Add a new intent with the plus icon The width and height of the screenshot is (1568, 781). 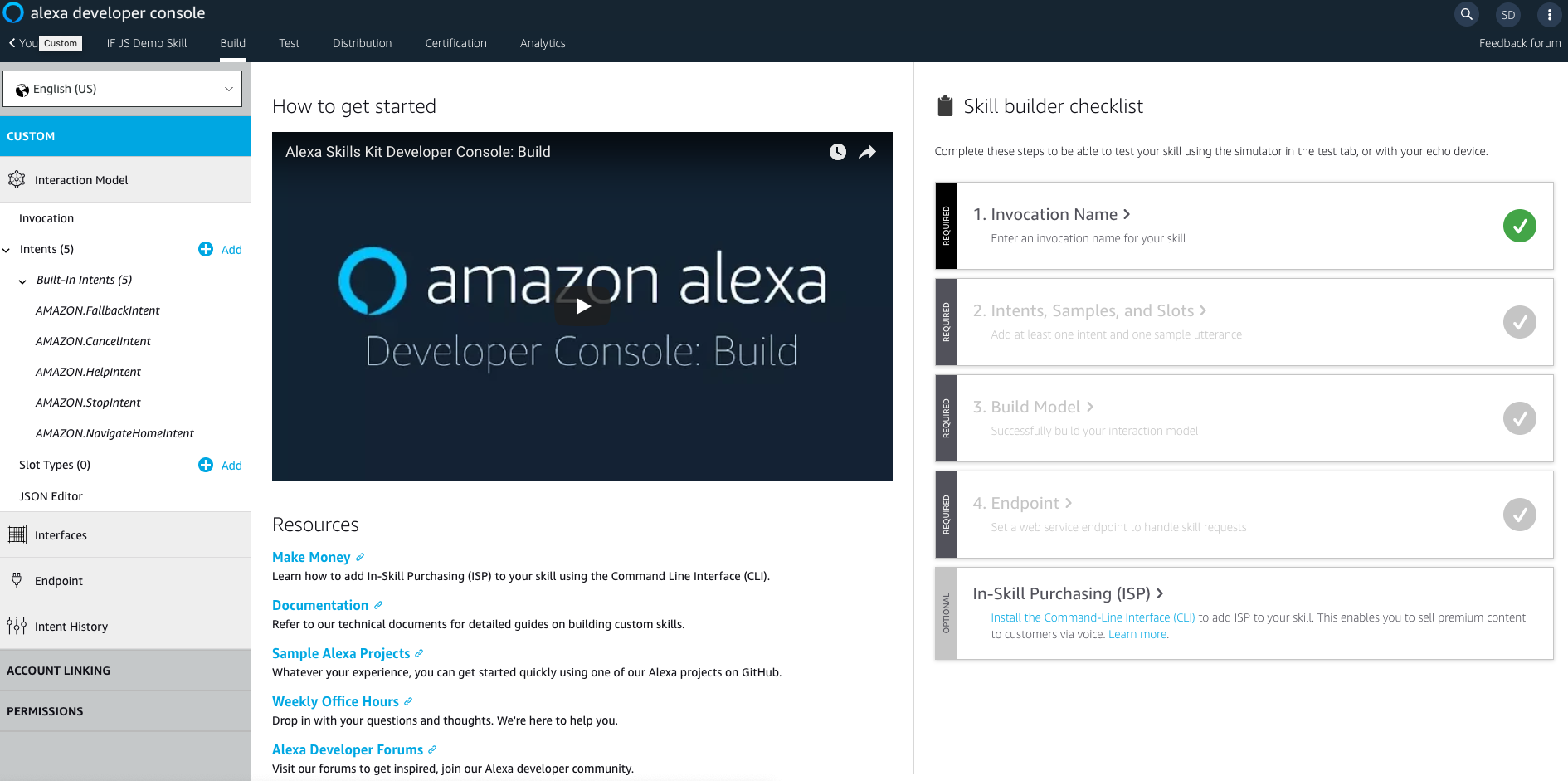point(205,249)
